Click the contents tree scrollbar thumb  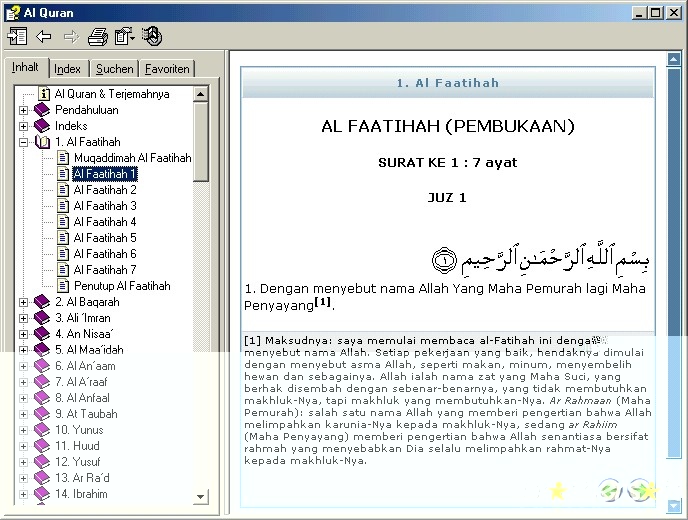point(201,141)
